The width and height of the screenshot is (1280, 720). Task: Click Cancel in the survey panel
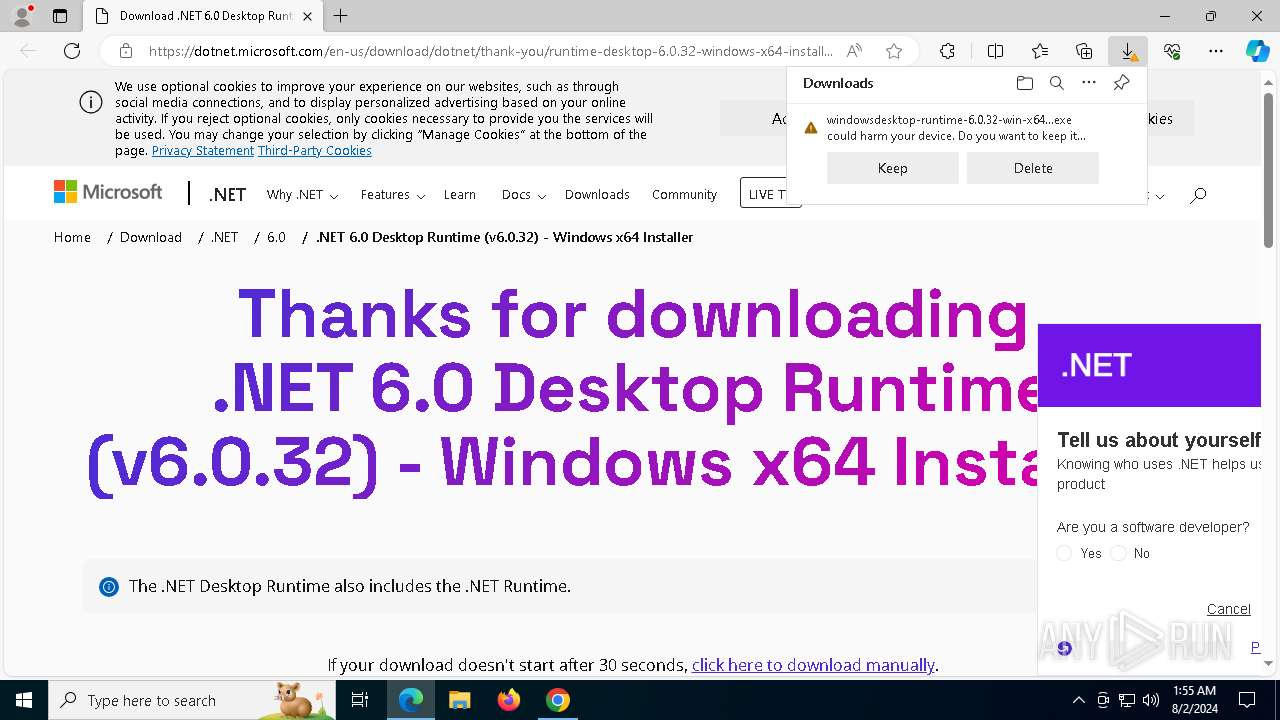[x=1228, y=609]
